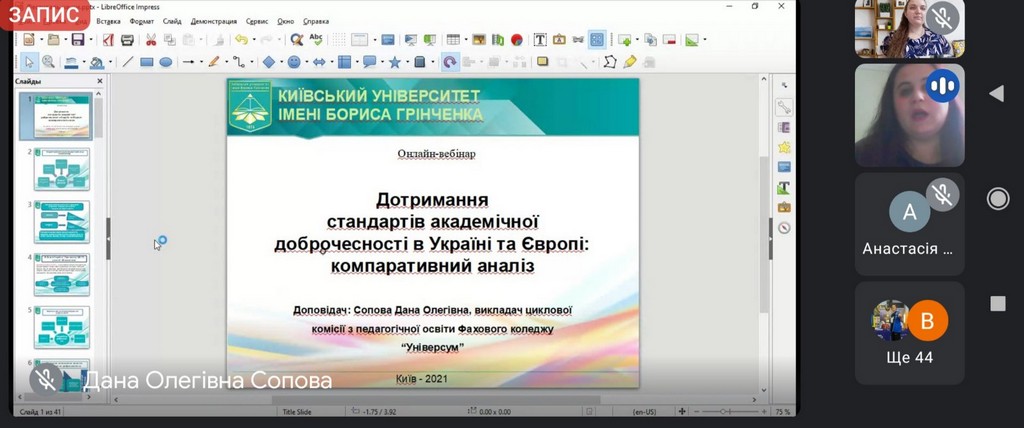Click the Print icon

(127, 40)
